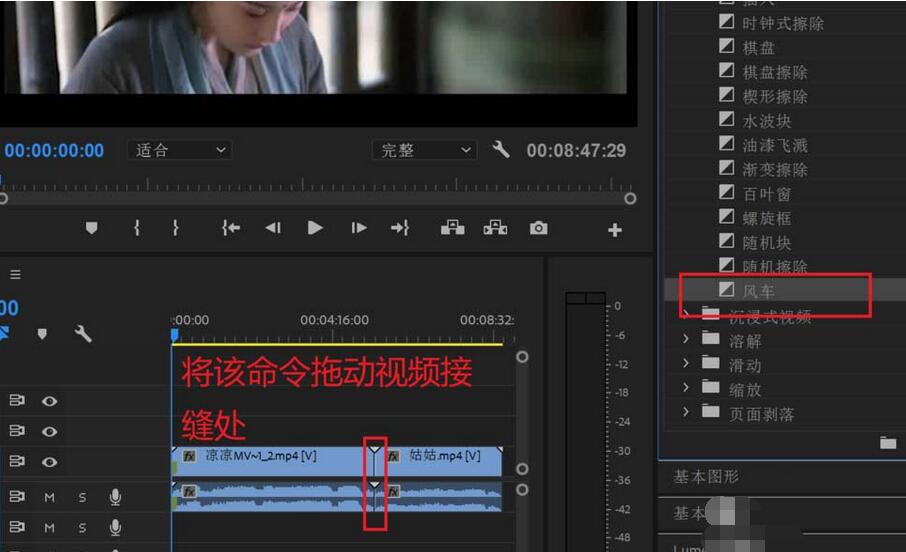Open the 完整 playback resolution dropdown
This screenshot has height=552, width=906.
click(x=425, y=150)
